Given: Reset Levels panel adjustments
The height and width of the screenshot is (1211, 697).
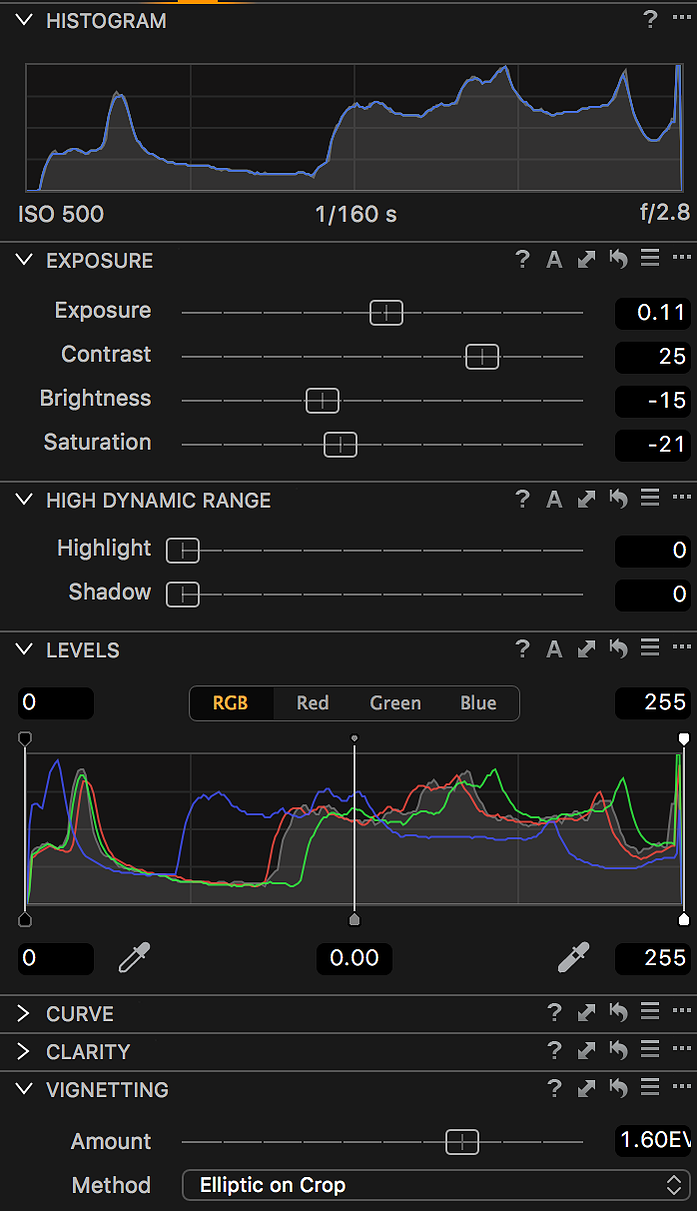Looking at the screenshot, I should pyautogui.click(x=619, y=649).
